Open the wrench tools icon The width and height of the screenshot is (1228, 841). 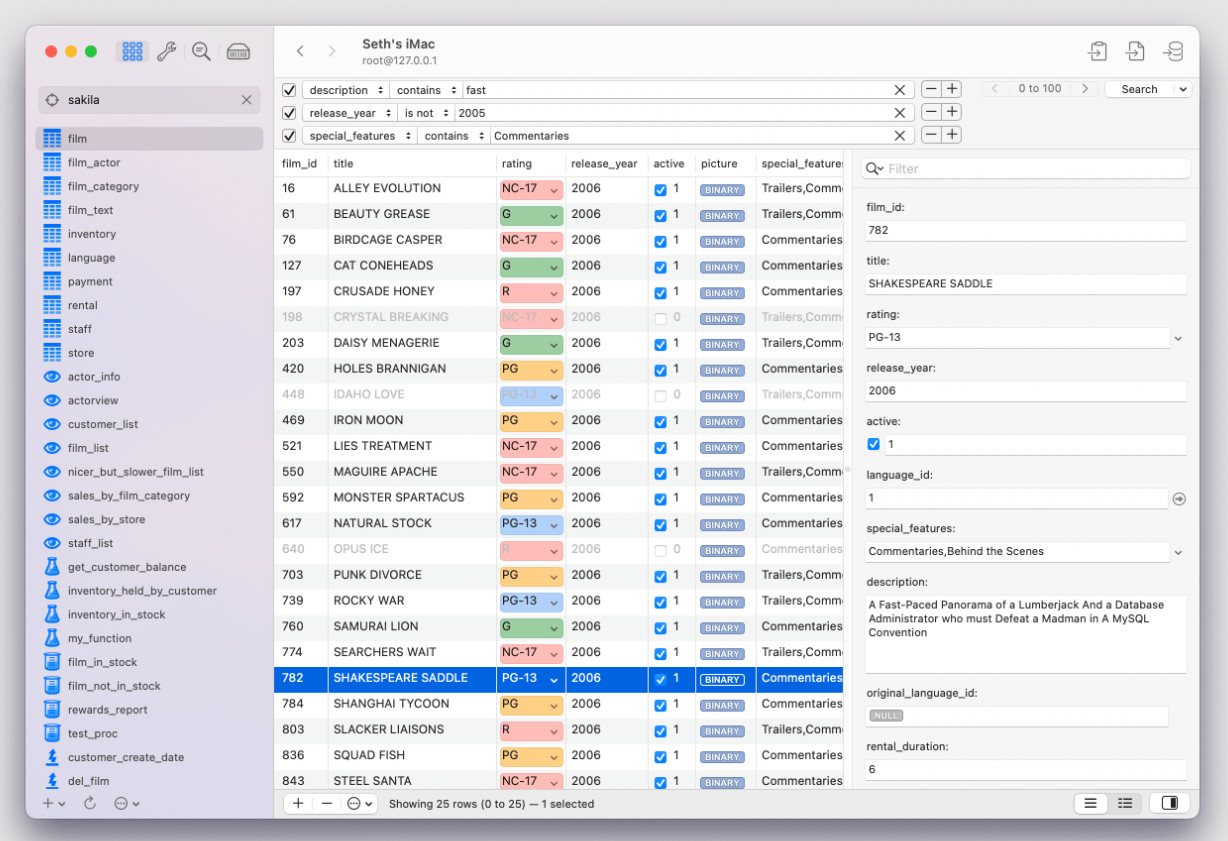point(167,51)
